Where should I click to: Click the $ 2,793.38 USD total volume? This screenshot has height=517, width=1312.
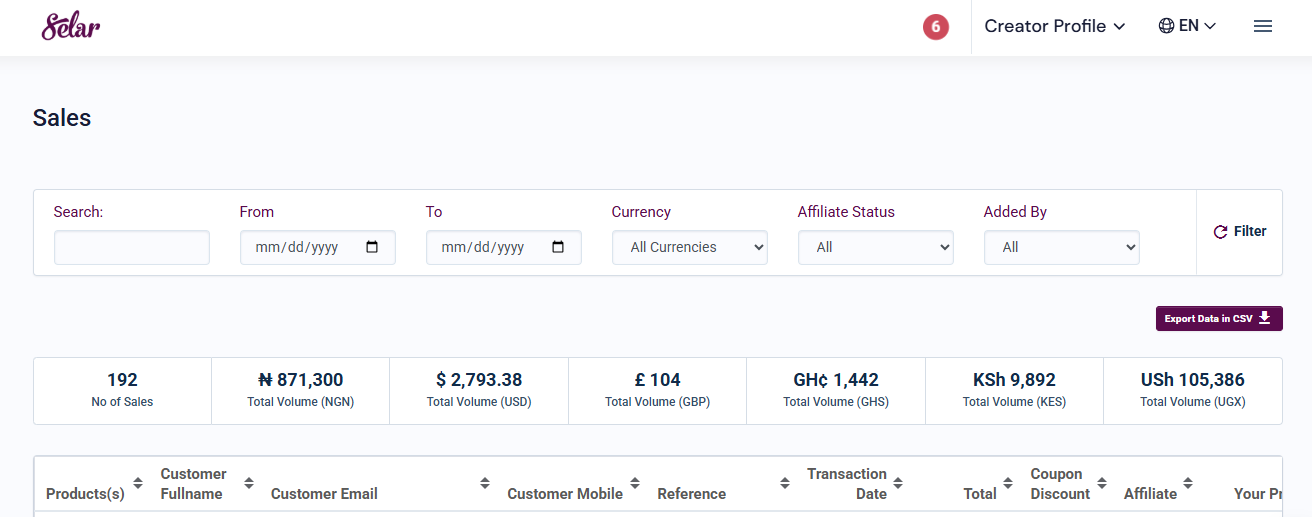(x=479, y=390)
